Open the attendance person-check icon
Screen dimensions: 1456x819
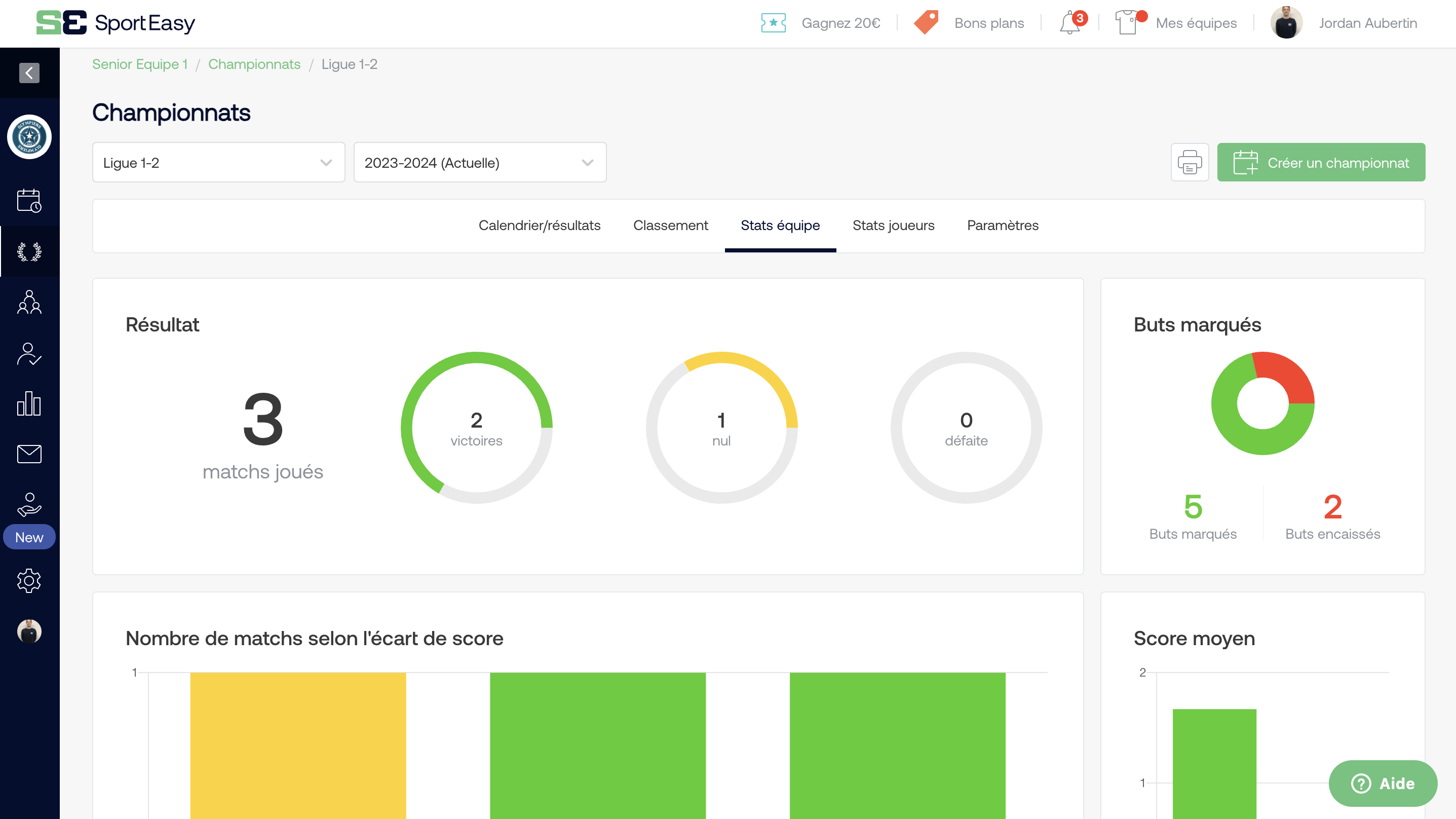29,354
